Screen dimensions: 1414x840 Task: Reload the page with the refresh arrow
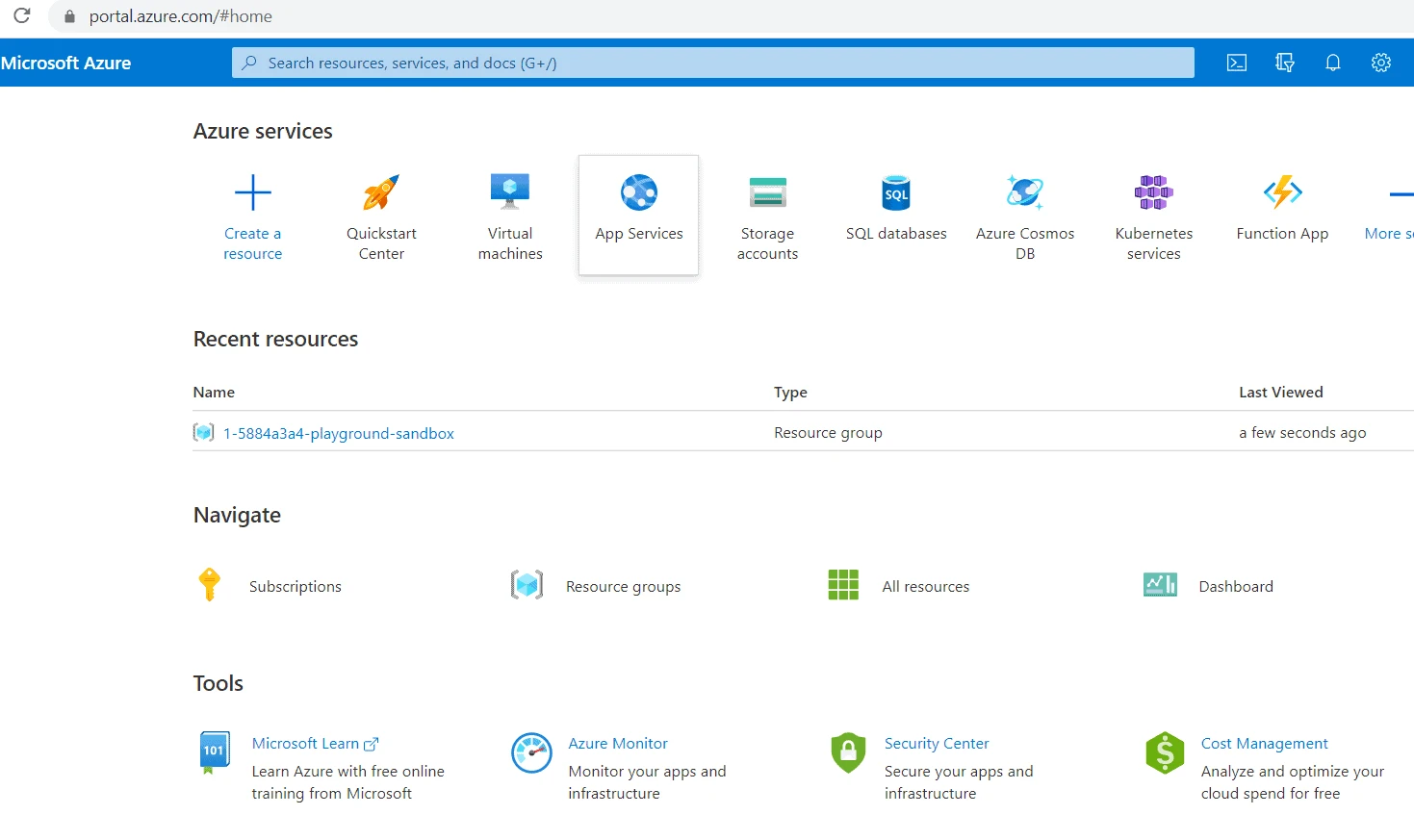[x=19, y=15]
